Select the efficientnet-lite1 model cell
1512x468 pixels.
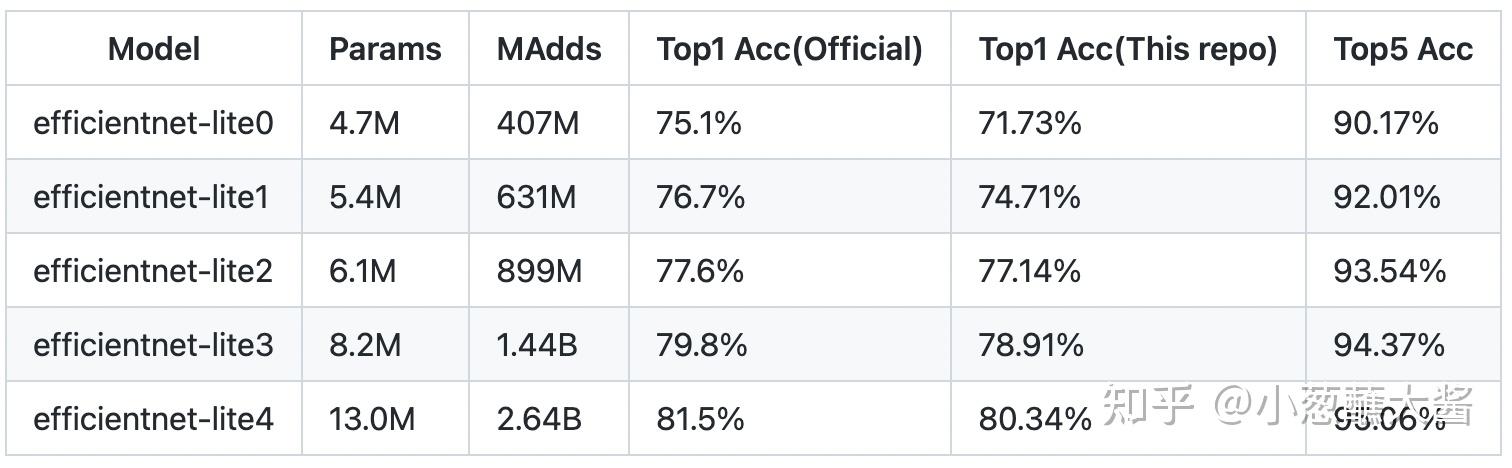(x=151, y=197)
